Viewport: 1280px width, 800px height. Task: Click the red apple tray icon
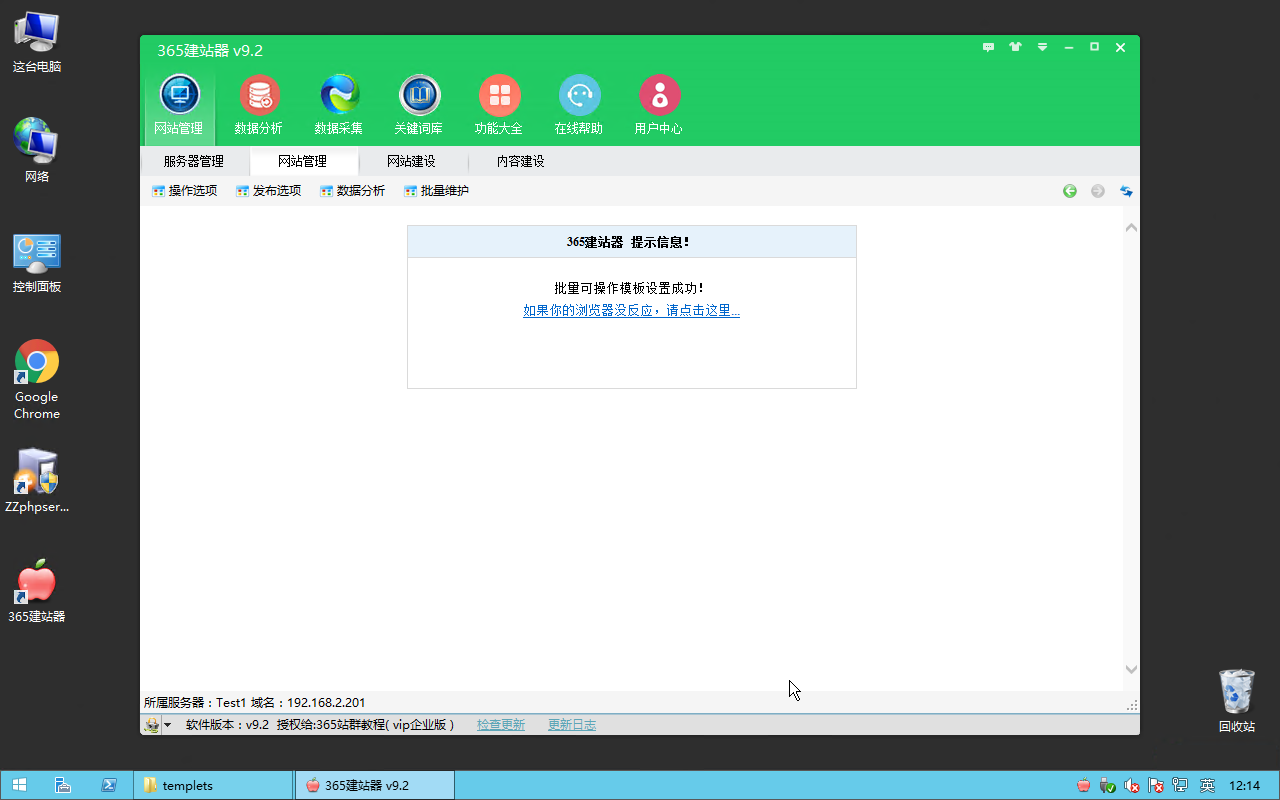(x=1084, y=786)
